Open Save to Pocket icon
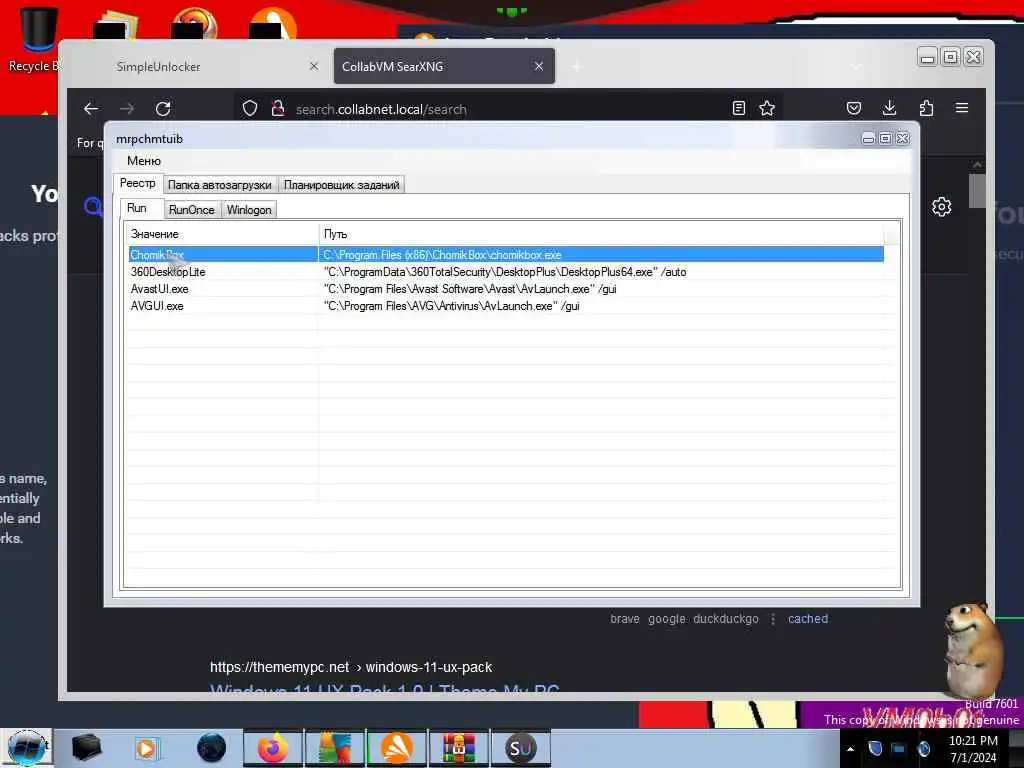Image resolution: width=1024 pixels, height=768 pixels. [854, 108]
